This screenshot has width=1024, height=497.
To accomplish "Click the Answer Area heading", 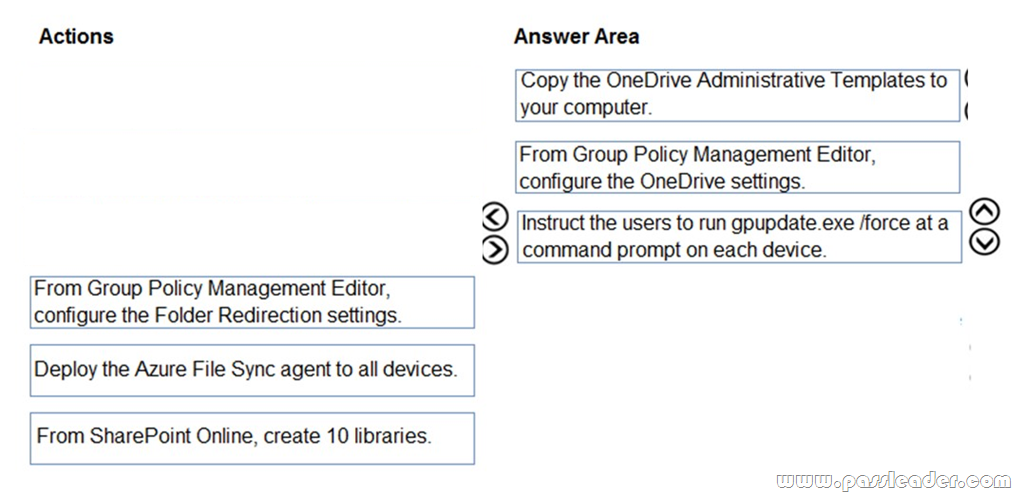I will click(x=577, y=37).
